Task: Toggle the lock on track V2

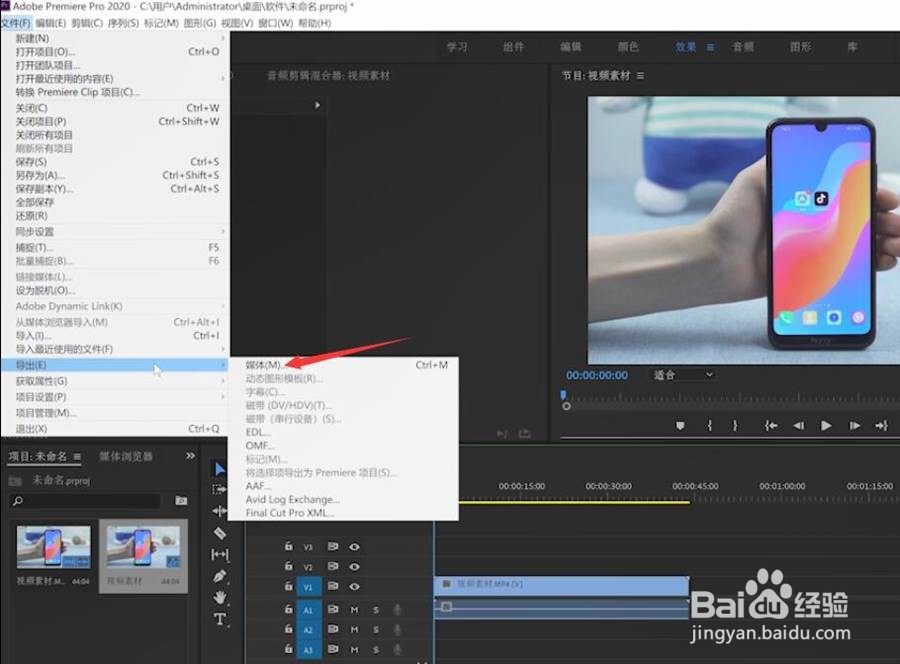Action: click(289, 566)
